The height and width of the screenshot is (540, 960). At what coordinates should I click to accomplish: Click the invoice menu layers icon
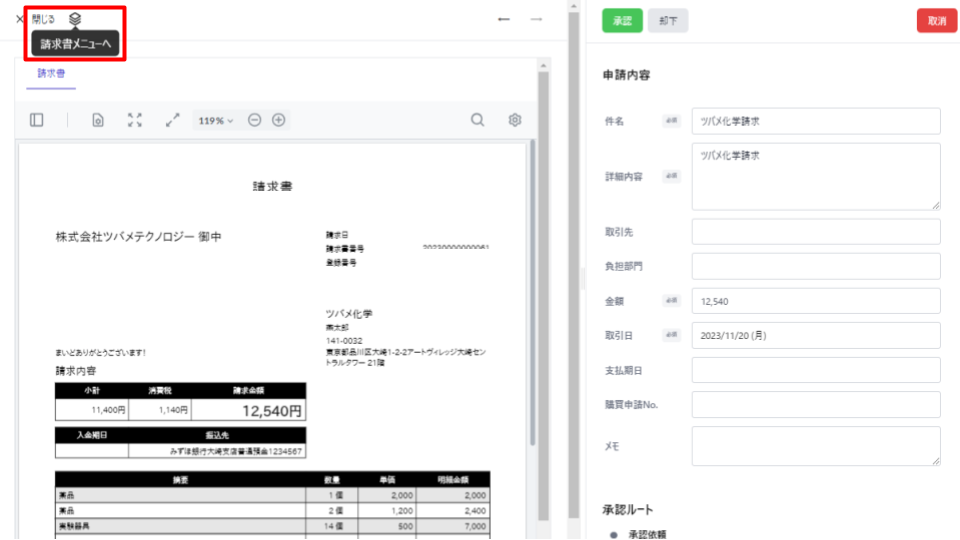[75, 19]
